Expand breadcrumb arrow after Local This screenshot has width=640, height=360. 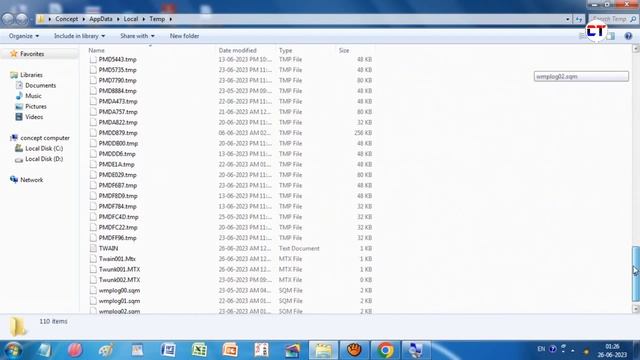point(144,19)
